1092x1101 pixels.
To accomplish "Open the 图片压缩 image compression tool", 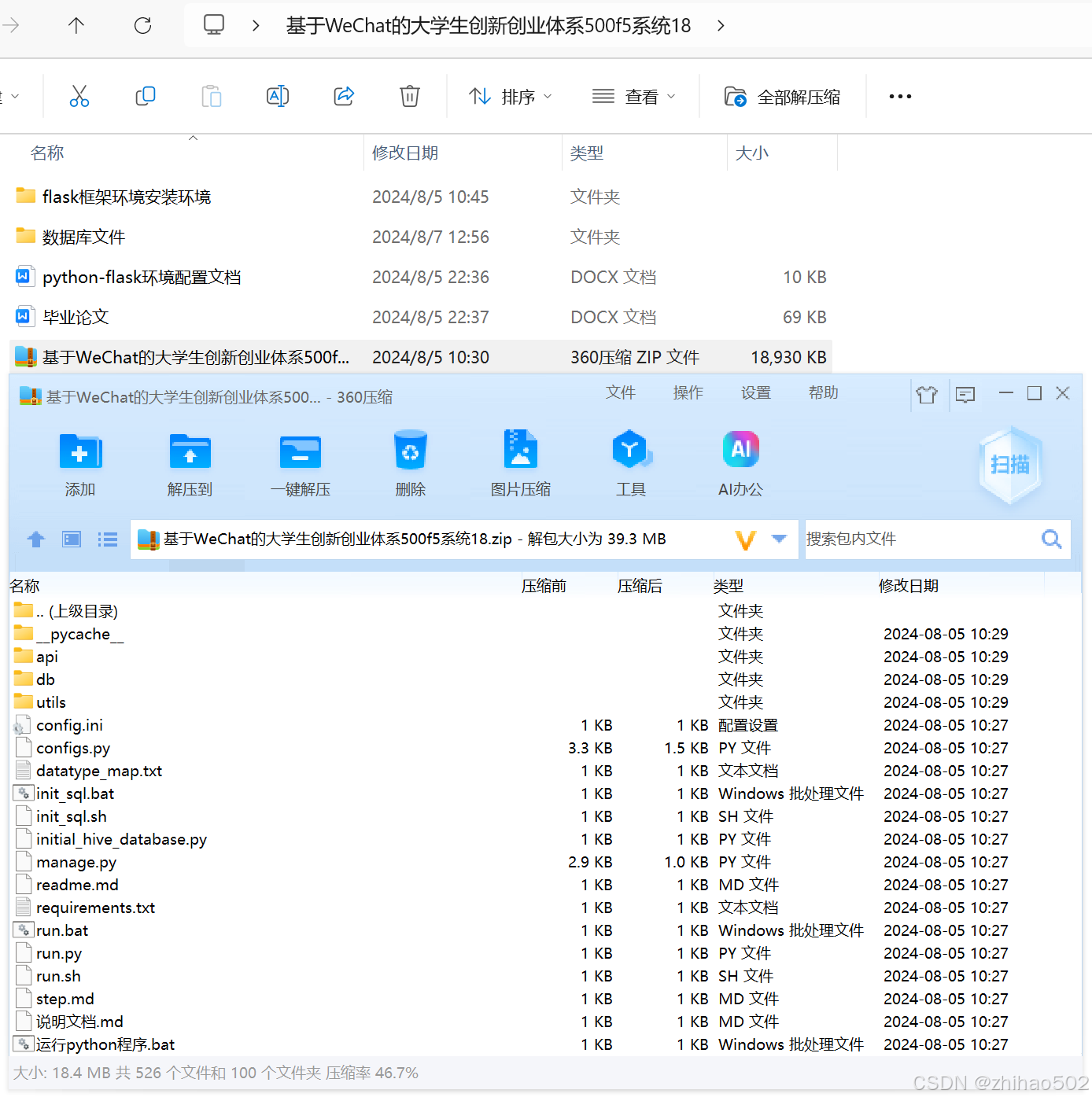I will click(520, 464).
